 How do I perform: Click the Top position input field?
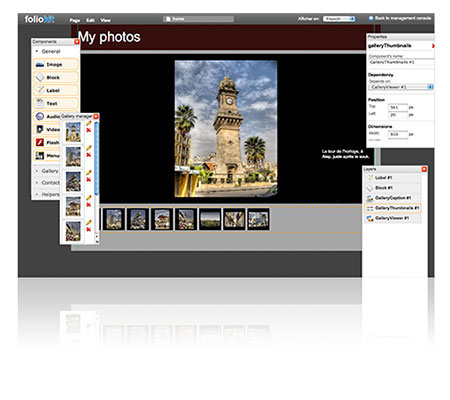(398, 107)
